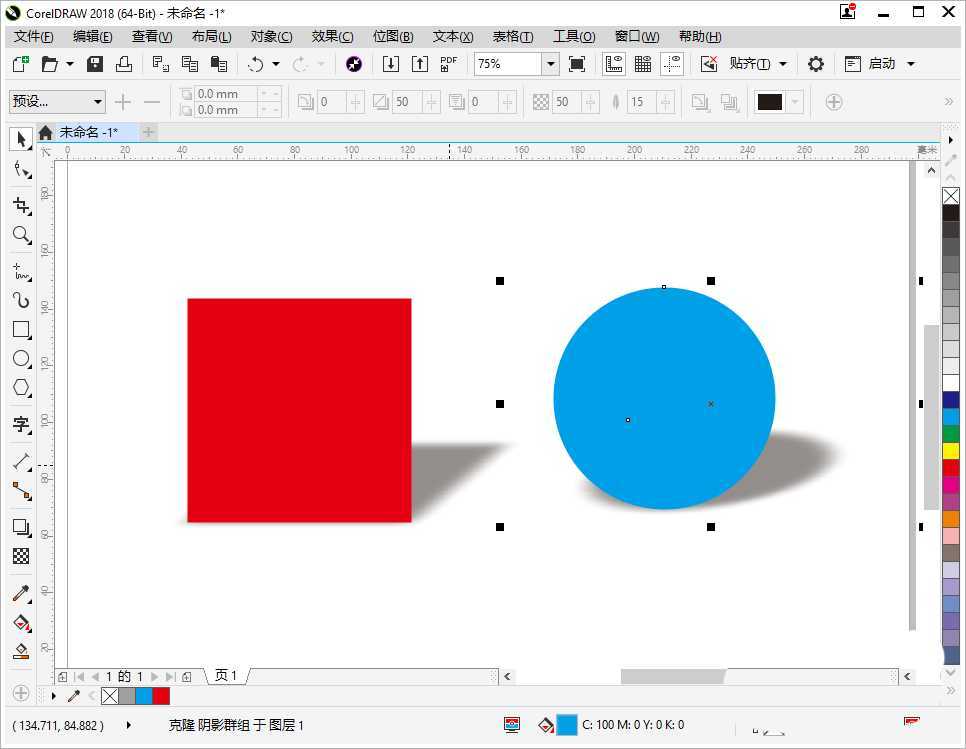Open the 贴齐 snap-to dropdown
966x749 pixels.
coord(782,64)
